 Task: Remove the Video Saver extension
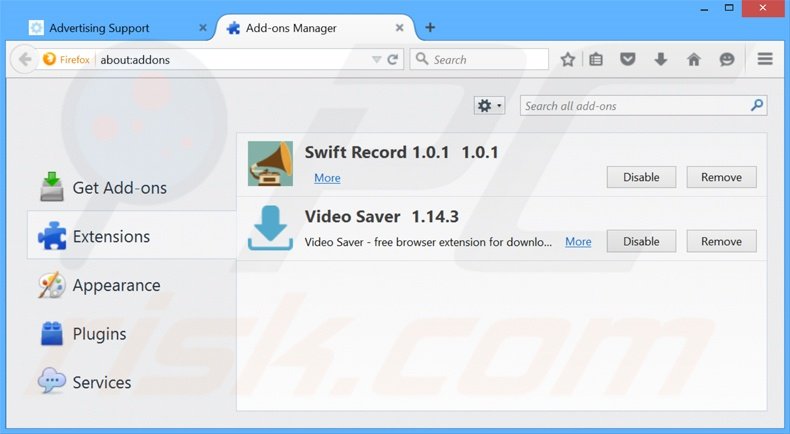pyautogui.click(x=721, y=241)
